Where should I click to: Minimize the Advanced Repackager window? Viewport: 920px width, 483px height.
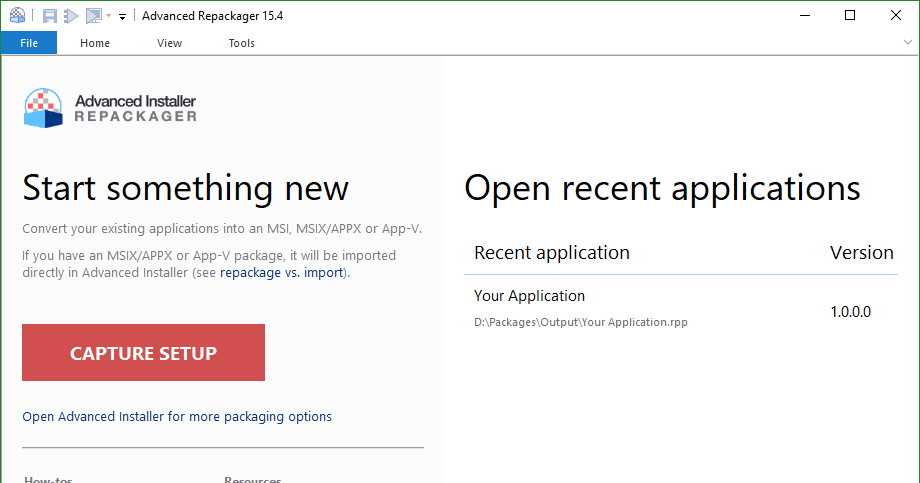[805, 15]
